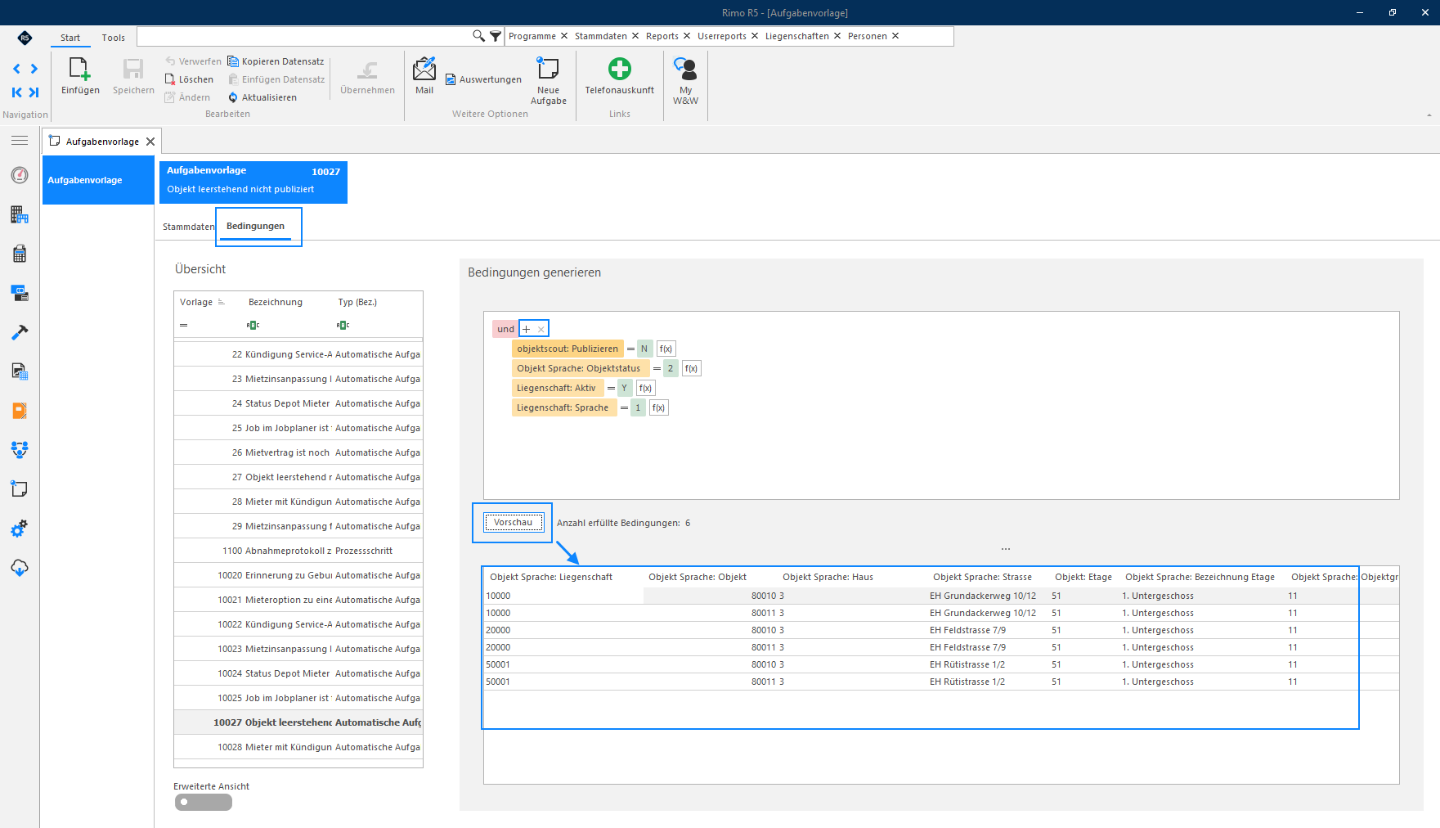Open the Tools ribbon tab
The width and height of the screenshot is (1440, 828).
[x=114, y=37]
